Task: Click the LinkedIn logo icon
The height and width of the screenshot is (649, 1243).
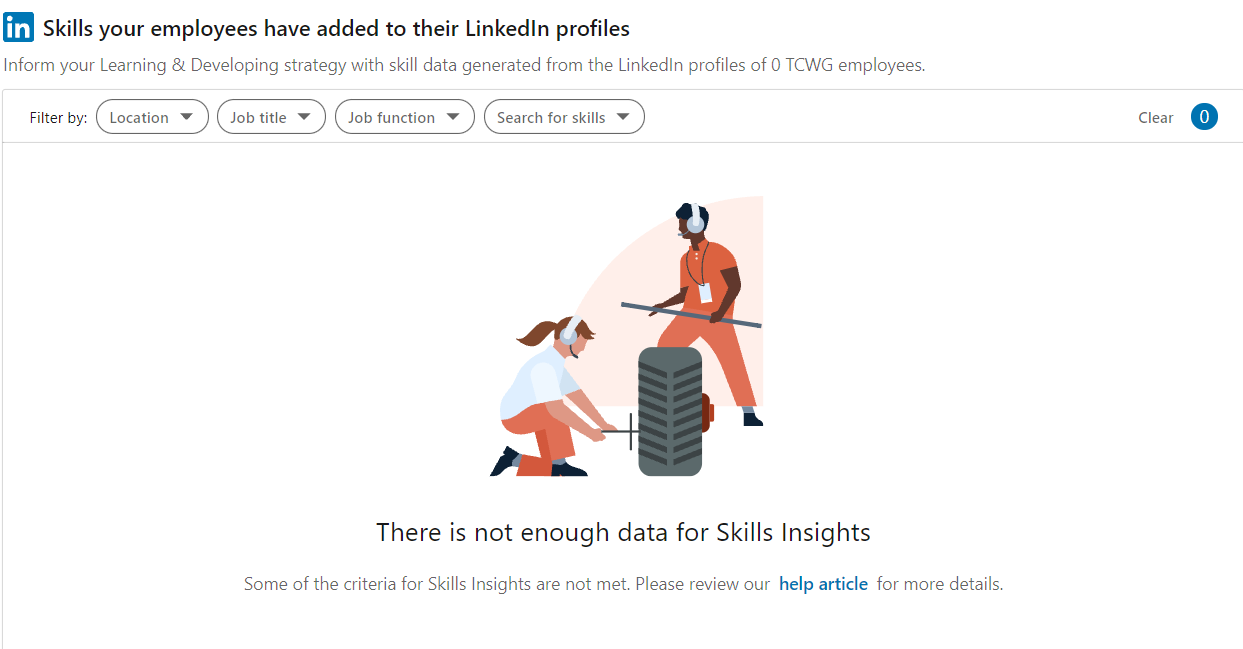Action: tap(18, 27)
